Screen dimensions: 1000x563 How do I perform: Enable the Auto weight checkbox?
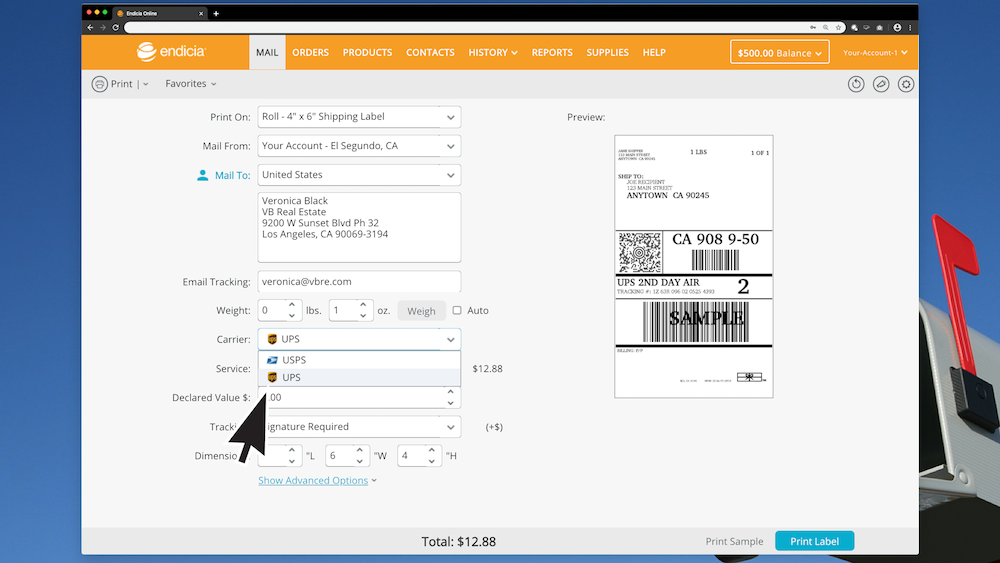457,311
